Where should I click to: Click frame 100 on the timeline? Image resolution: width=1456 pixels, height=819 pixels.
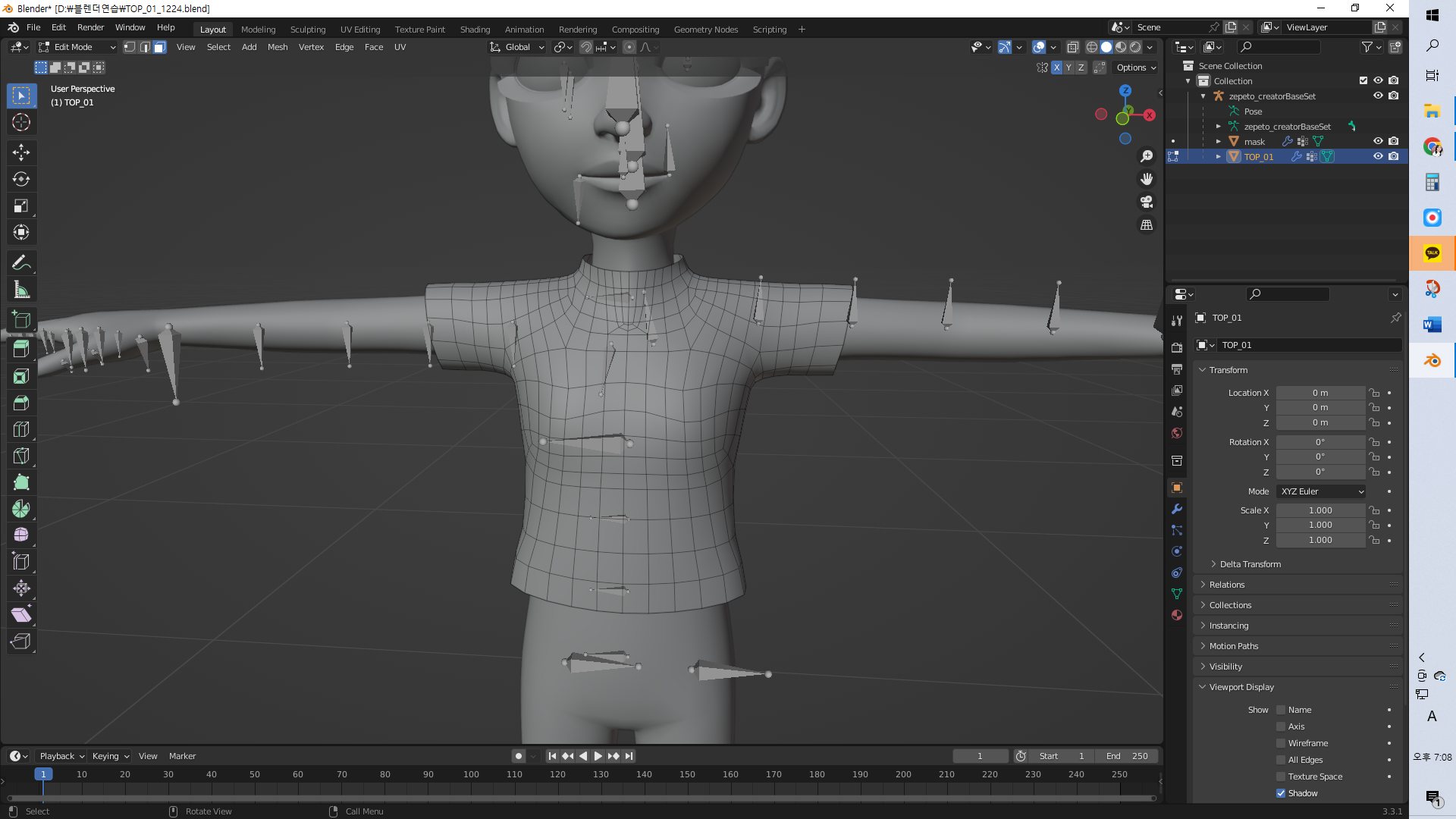[471, 775]
